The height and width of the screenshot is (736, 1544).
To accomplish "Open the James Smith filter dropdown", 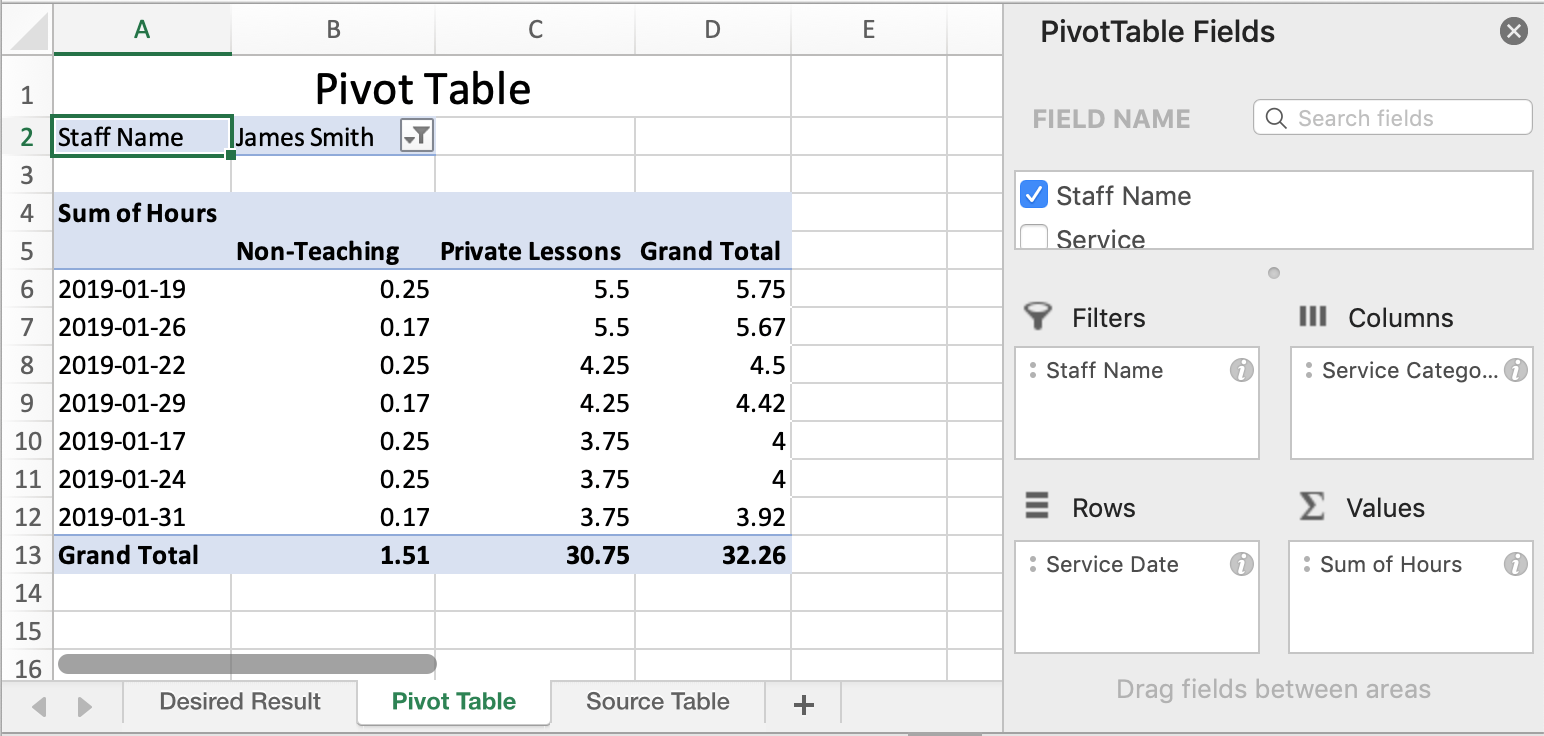I will pyautogui.click(x=416, y=137).
